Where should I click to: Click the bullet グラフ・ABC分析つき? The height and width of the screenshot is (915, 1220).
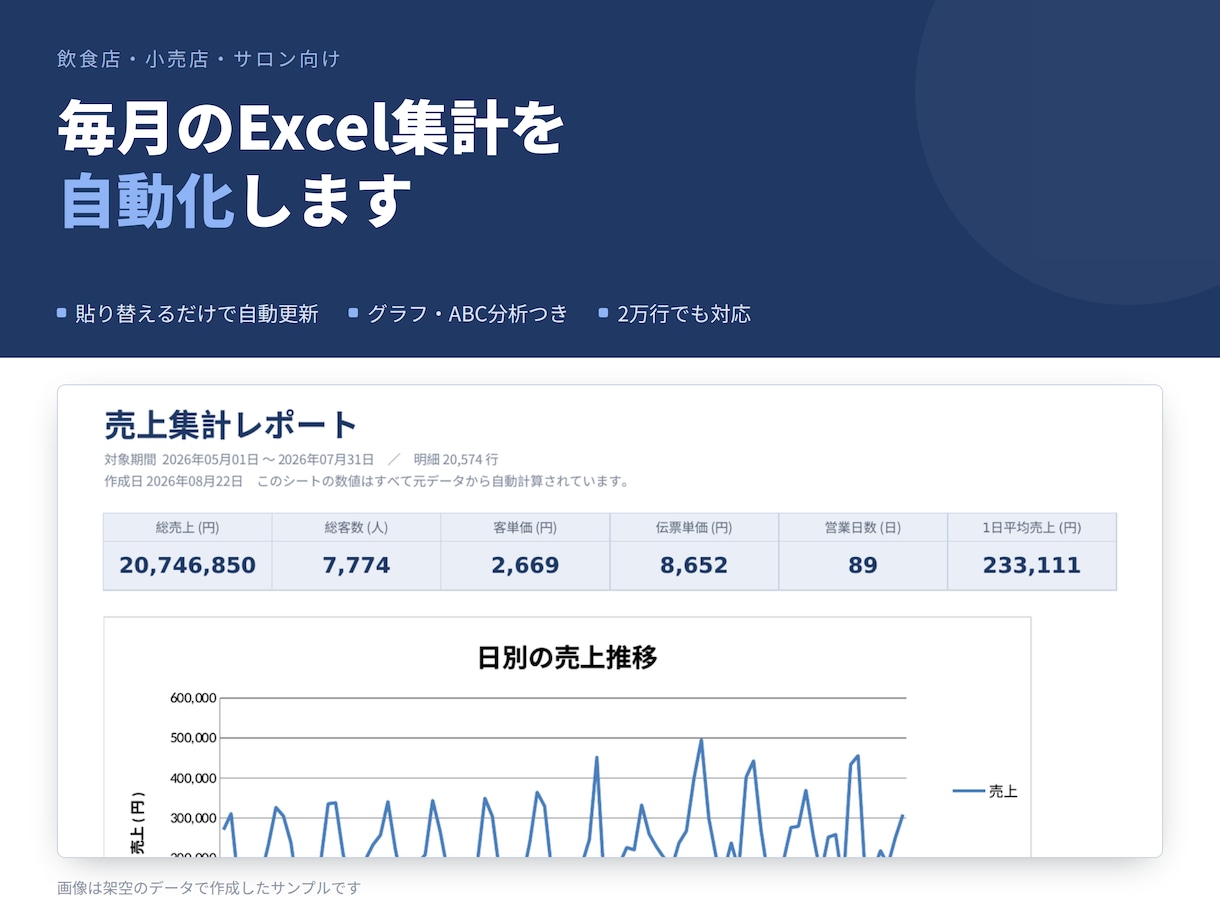pos(458,314)
